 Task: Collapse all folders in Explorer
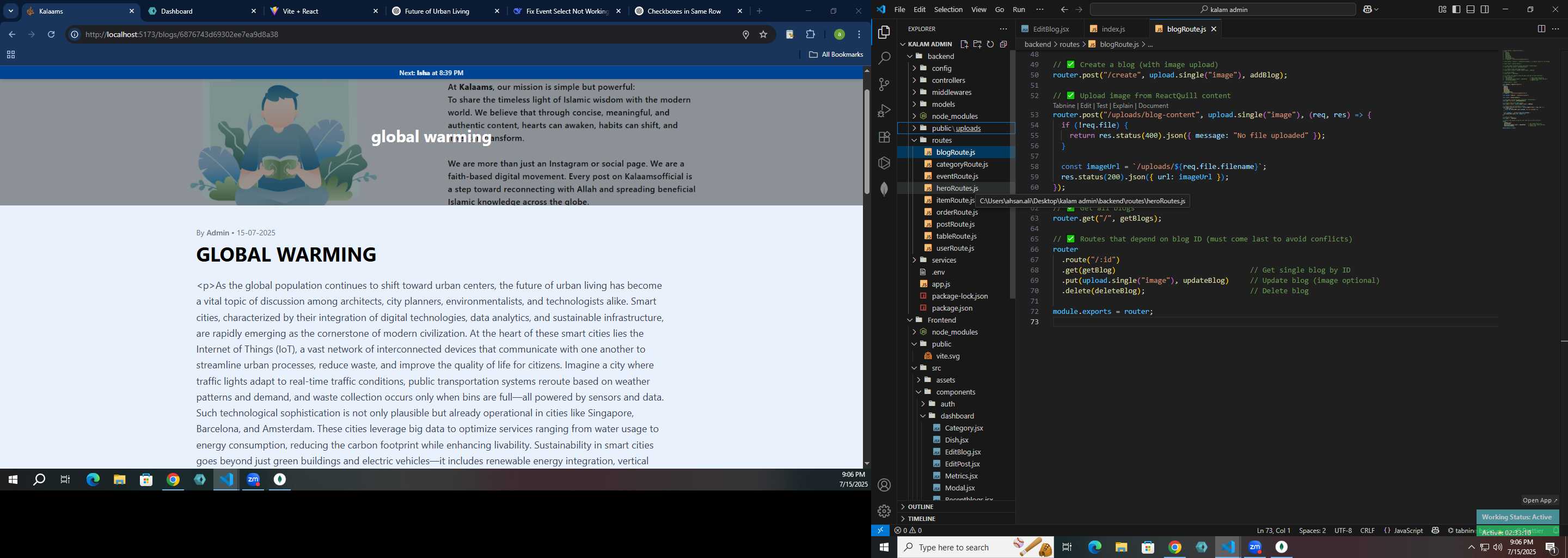point(1003,44)
